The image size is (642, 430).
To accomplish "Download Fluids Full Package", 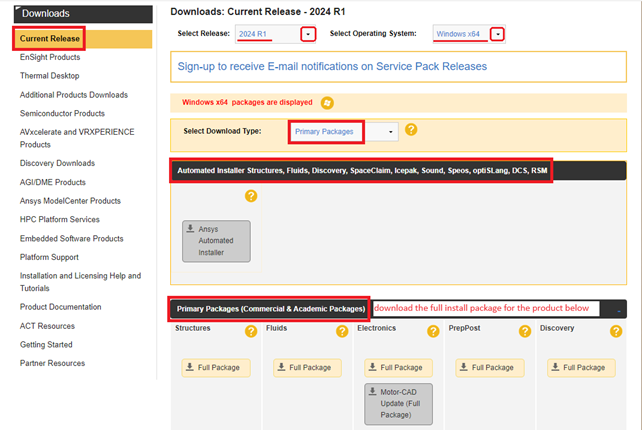I will tap(307, 368).
